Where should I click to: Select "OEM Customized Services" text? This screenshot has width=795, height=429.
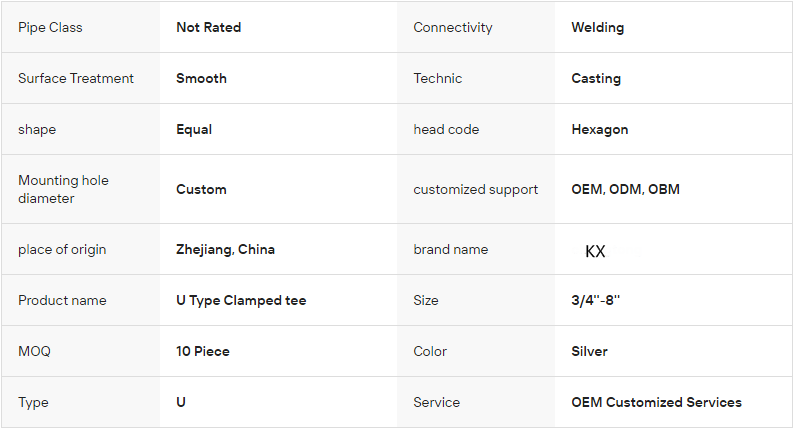click(x=656, y=402)
